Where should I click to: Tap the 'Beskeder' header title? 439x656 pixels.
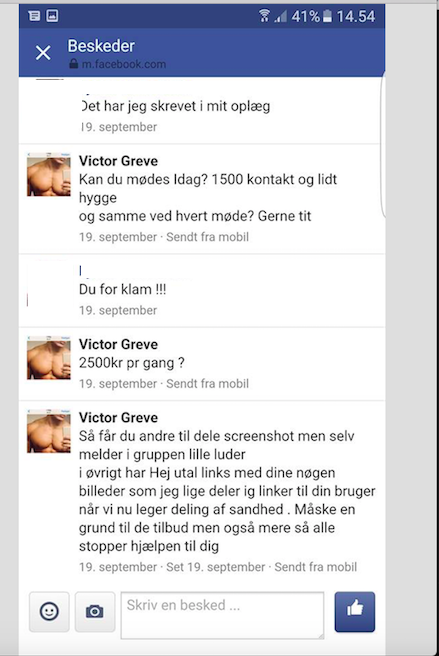coord(101,46)
